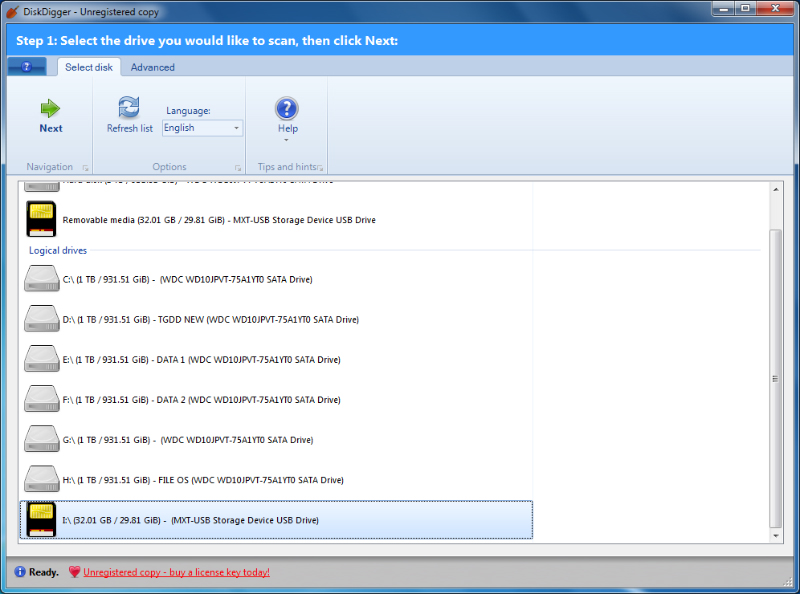Switch to the Select disk tab
The image size is (800, 594).
point(89,67)
